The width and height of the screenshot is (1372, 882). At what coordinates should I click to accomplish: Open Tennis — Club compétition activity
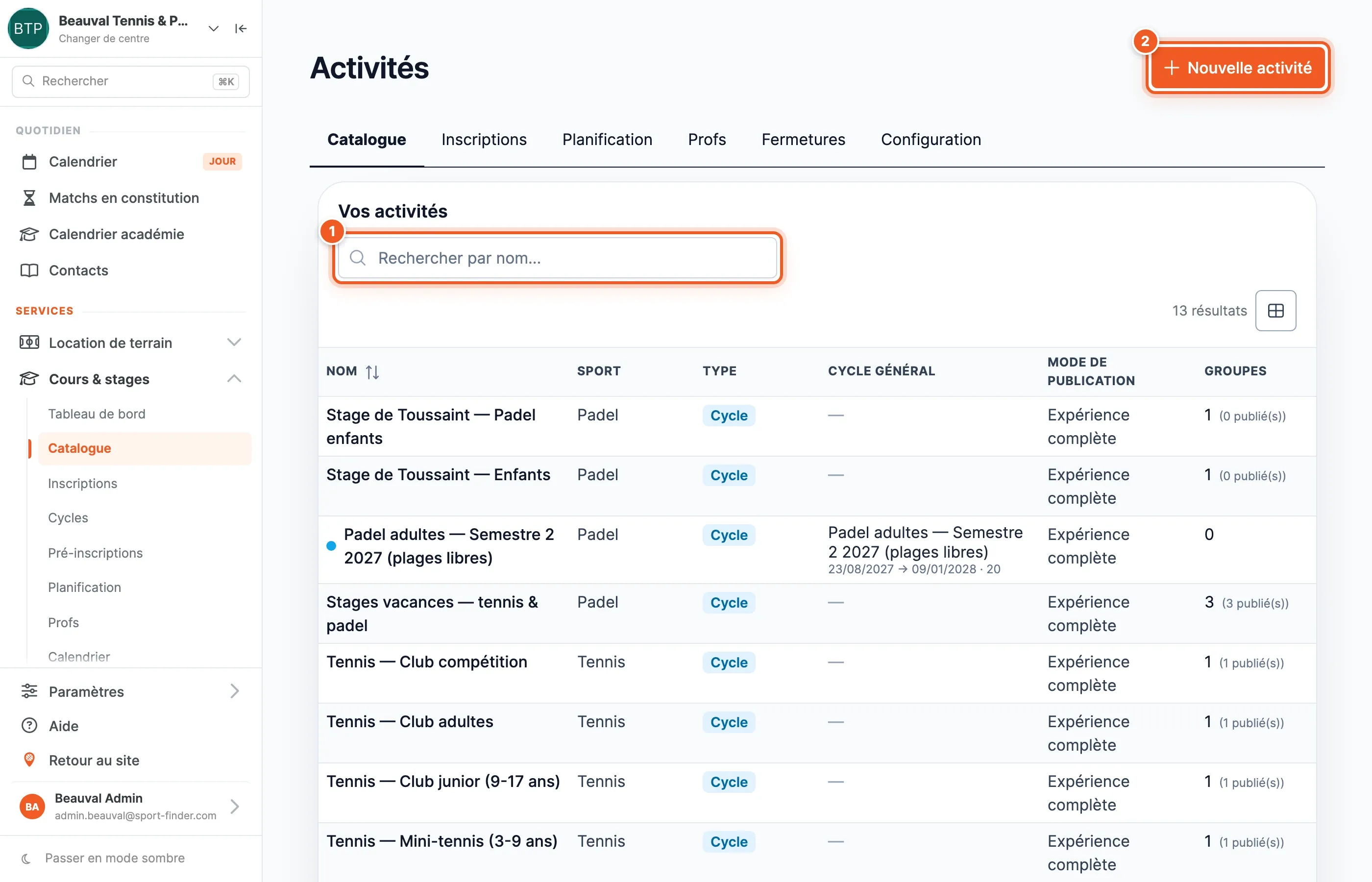(x=427, y=661)
